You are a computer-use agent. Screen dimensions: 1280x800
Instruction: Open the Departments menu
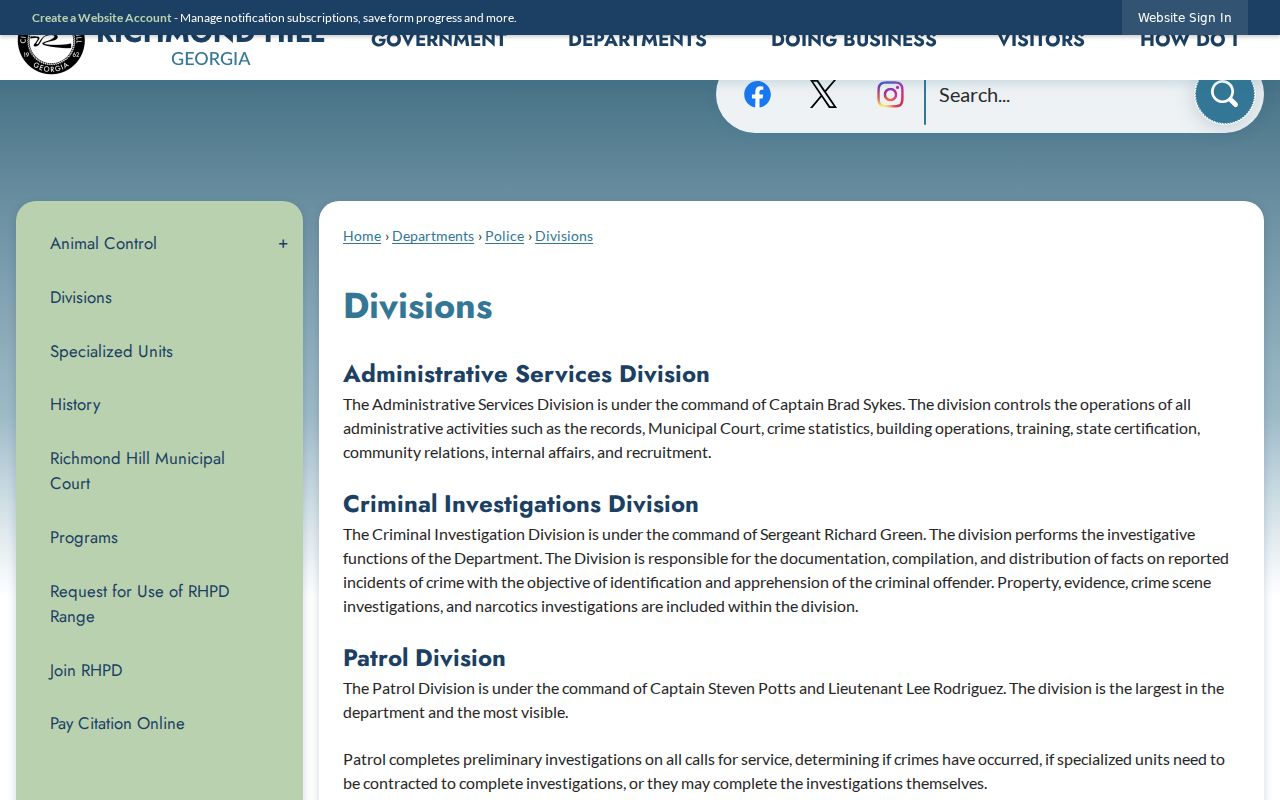pyautogui.click(x=637, y=41)
